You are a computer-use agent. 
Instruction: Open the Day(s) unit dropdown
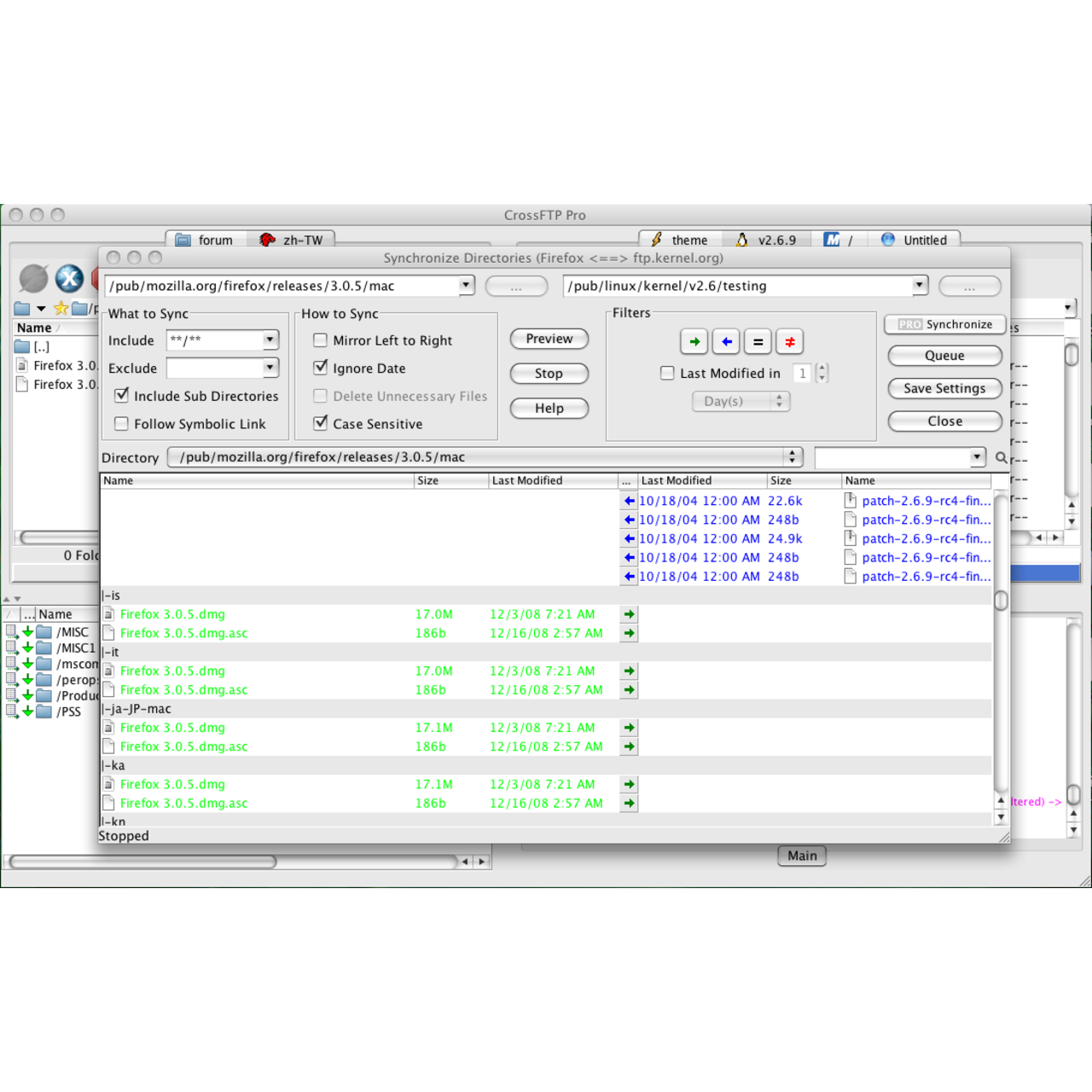[x=779, y=401]
